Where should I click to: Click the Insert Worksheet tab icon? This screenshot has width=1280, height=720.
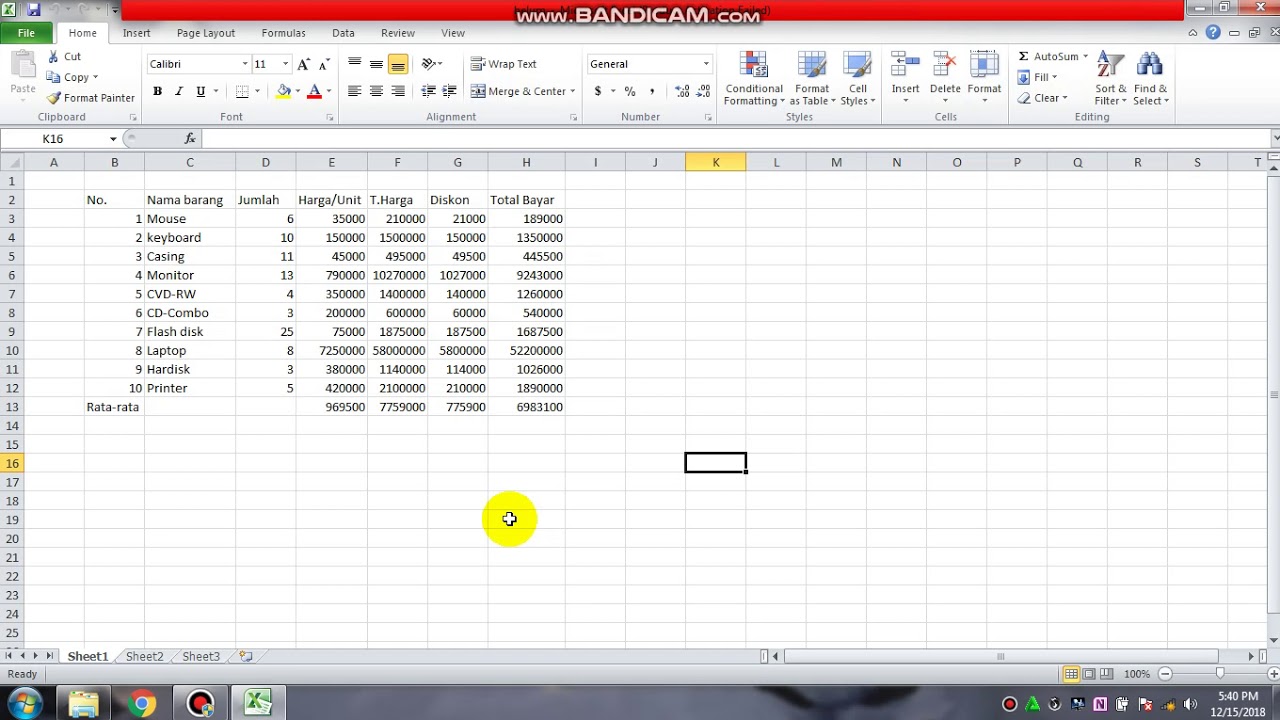[245, 656]
